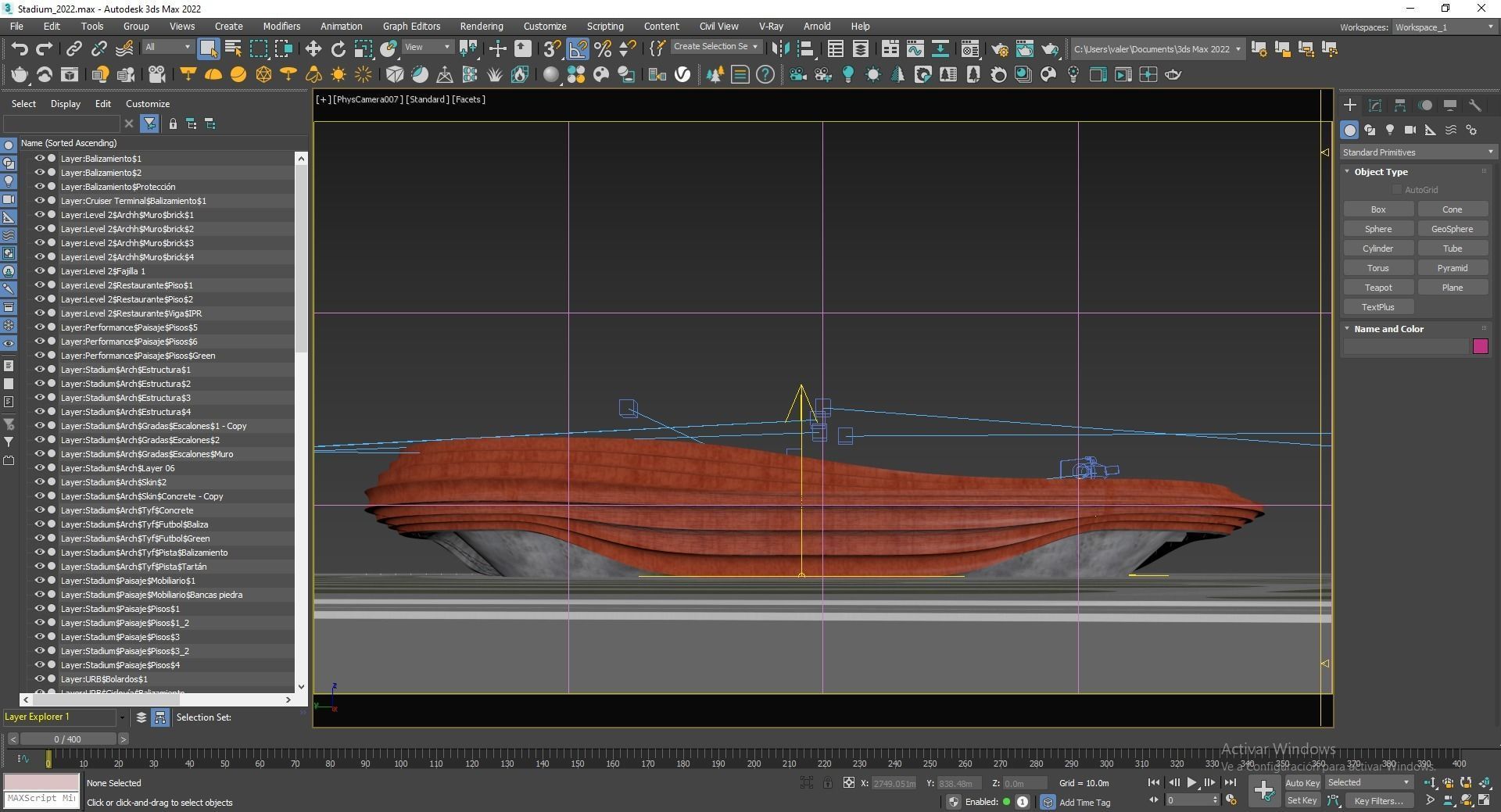Click the Teapot primitive button
This screenshot has height=812, width=1501.
(1377, 288)
